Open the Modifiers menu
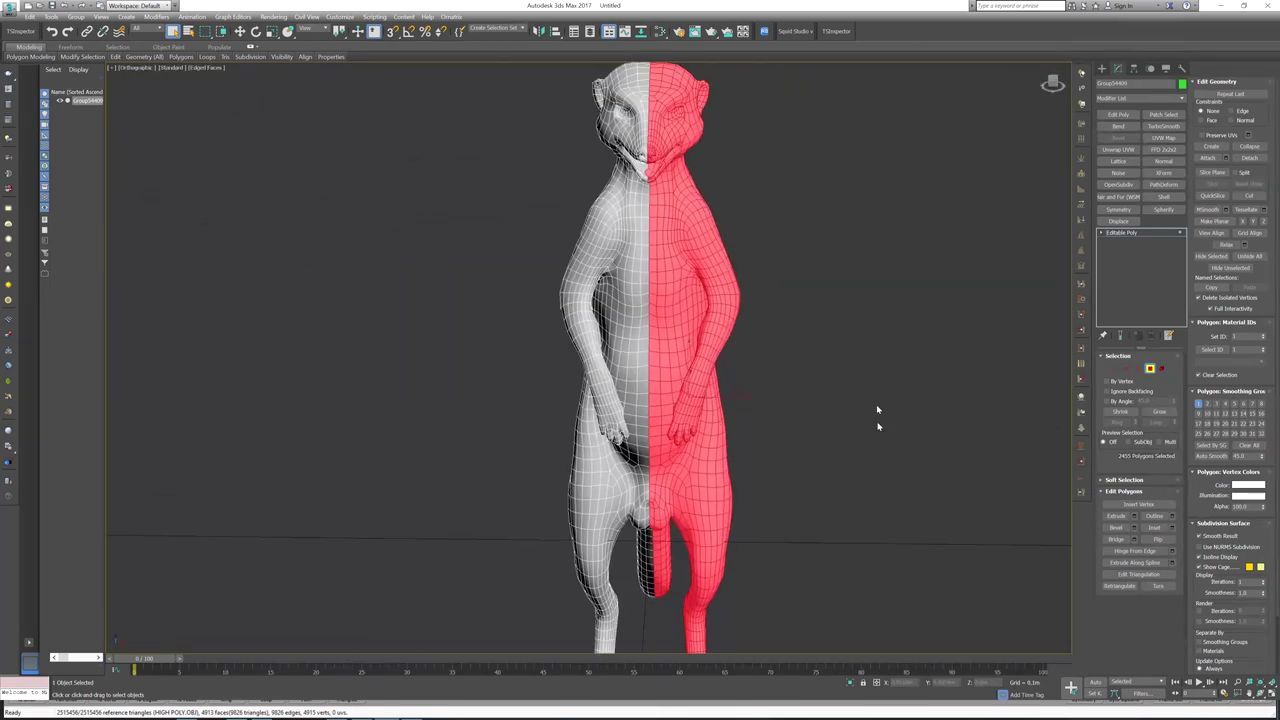1280x720 pixels. click(x=156, y=17)
